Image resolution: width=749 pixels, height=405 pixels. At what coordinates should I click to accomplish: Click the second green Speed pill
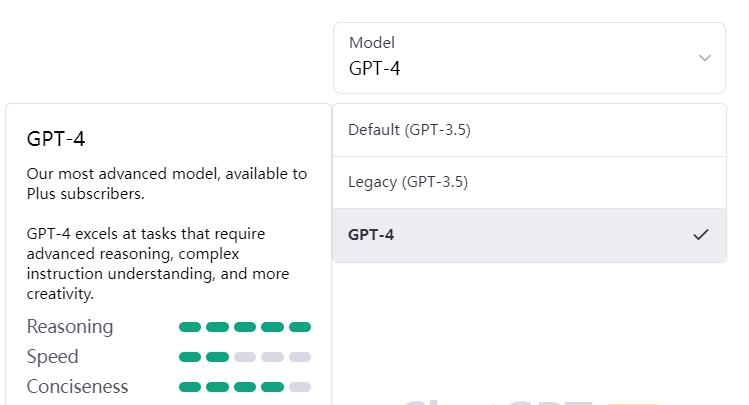click(x=217, y=357)
